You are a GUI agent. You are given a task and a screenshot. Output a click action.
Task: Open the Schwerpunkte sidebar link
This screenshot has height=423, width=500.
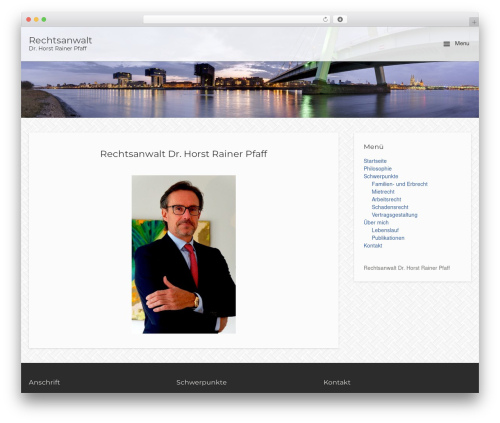381,176
